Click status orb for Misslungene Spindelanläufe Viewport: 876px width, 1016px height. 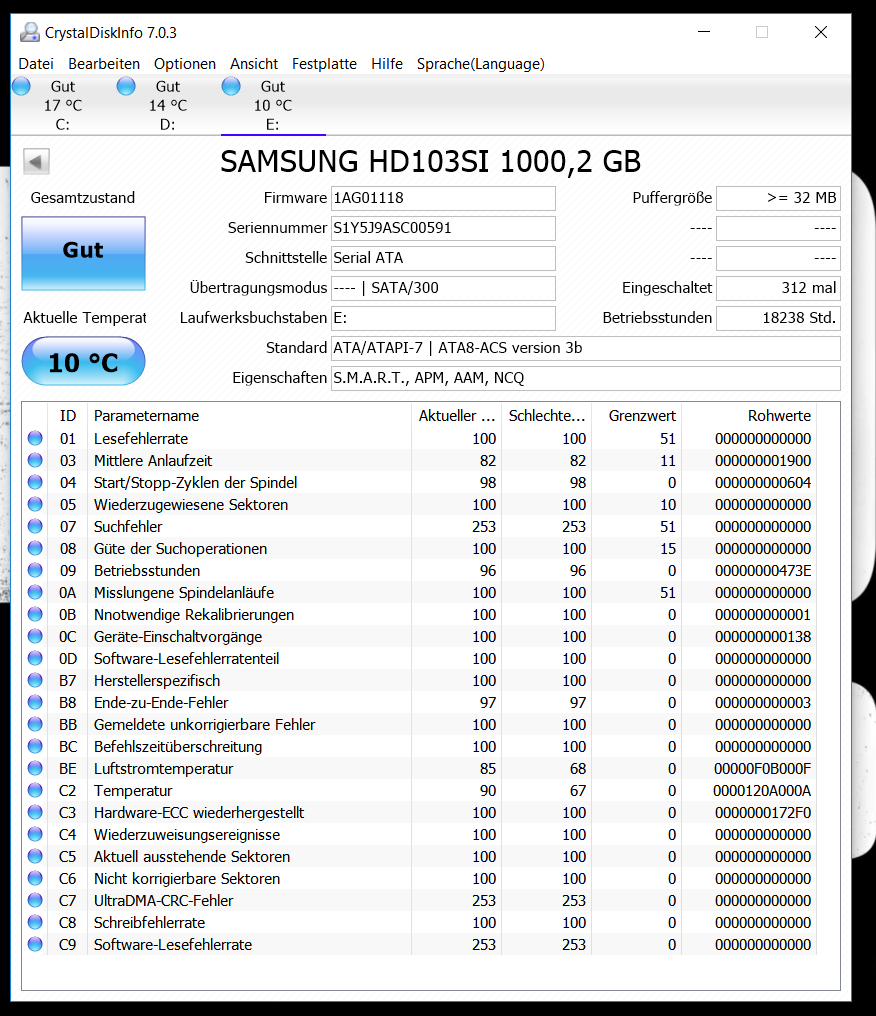click(x=35, y=592)
